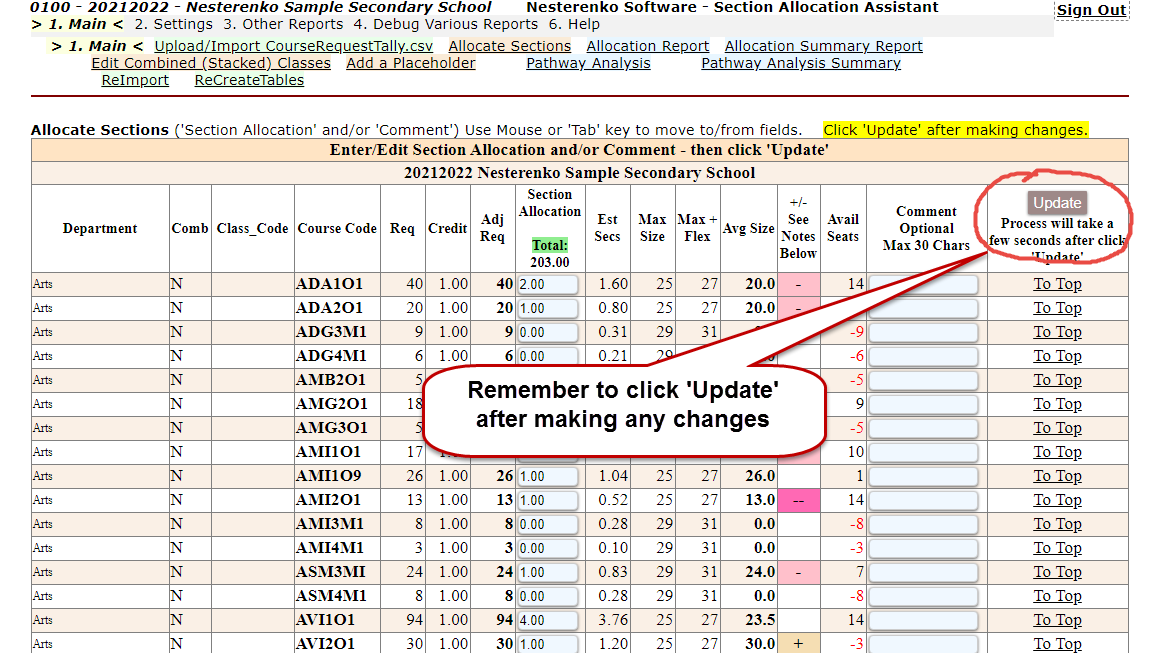Open the Settings menu item
This screenshot has height=653, width=1160.
pos(174,24)
